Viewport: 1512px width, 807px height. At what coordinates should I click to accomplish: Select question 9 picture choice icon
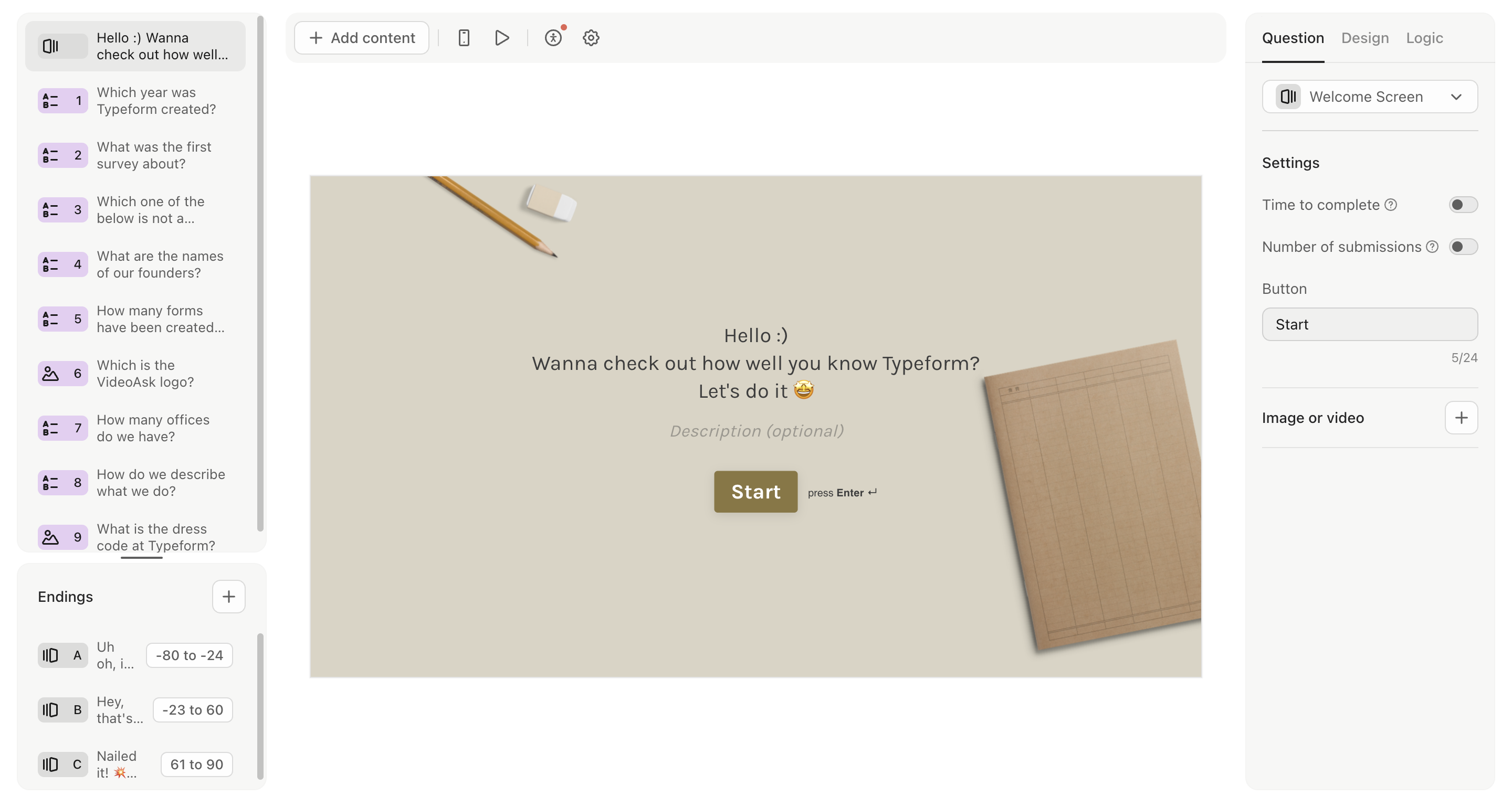click(x=63, y=537)
